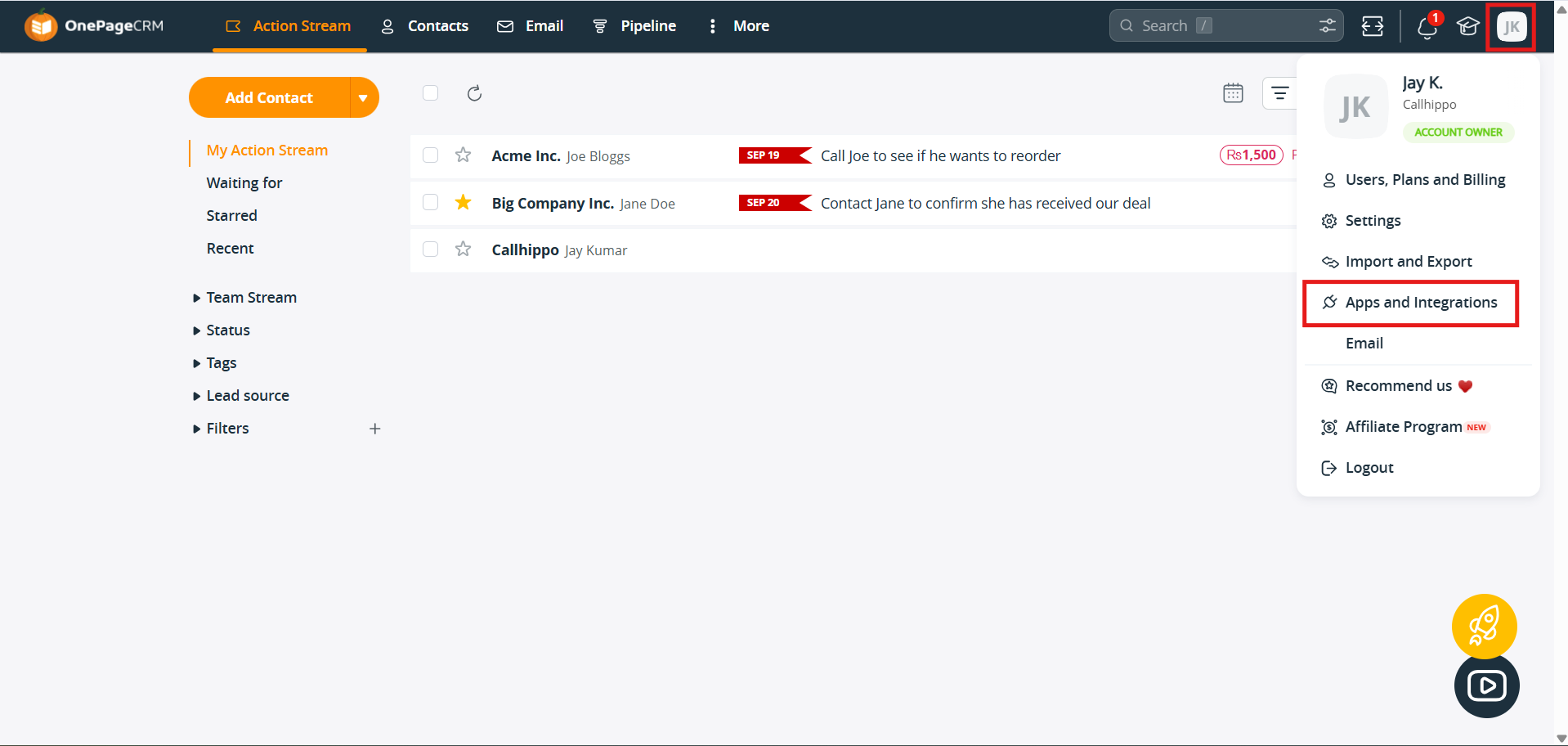Open Affiliate Program
The image size is (1568, 746).
coord(1405,427)
